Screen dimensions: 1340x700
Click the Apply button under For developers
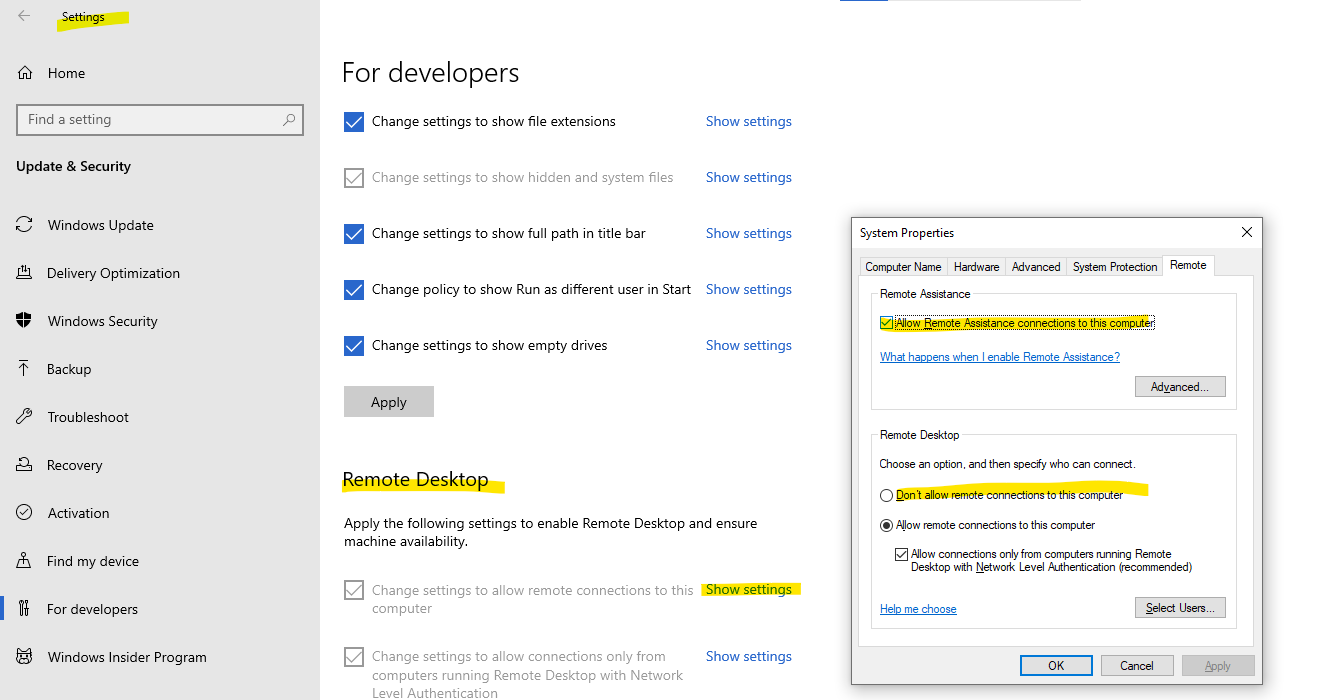[x=389, y=402]
